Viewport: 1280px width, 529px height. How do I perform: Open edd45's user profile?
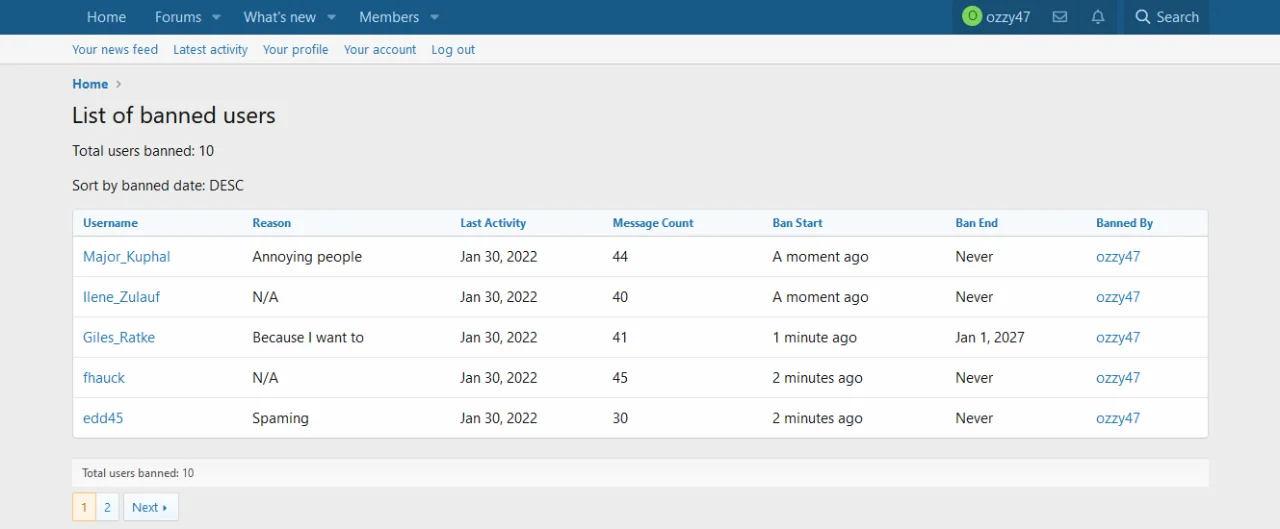103,418
